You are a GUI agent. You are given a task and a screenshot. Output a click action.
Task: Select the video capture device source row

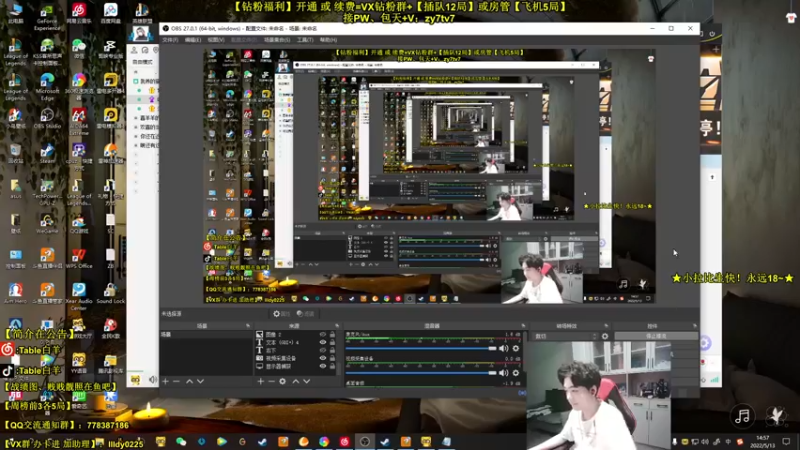click(295, 358)
